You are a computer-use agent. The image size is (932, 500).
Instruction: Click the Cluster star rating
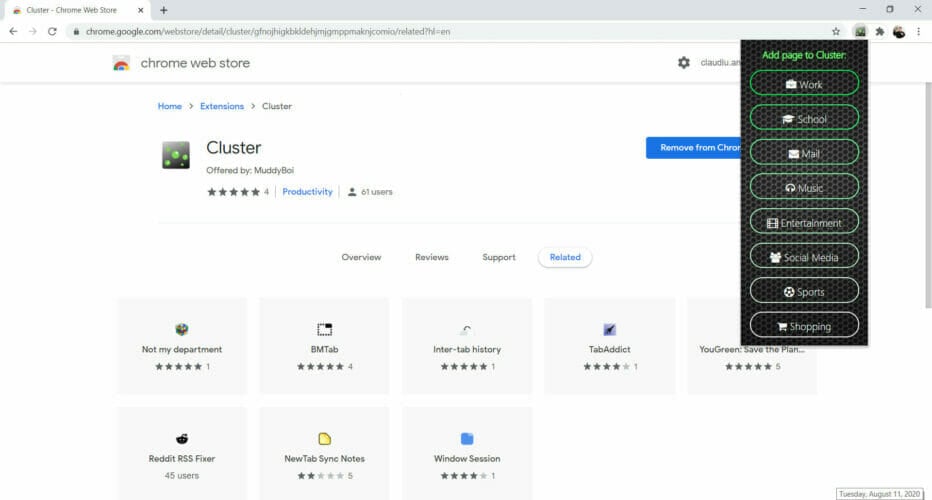234,192
